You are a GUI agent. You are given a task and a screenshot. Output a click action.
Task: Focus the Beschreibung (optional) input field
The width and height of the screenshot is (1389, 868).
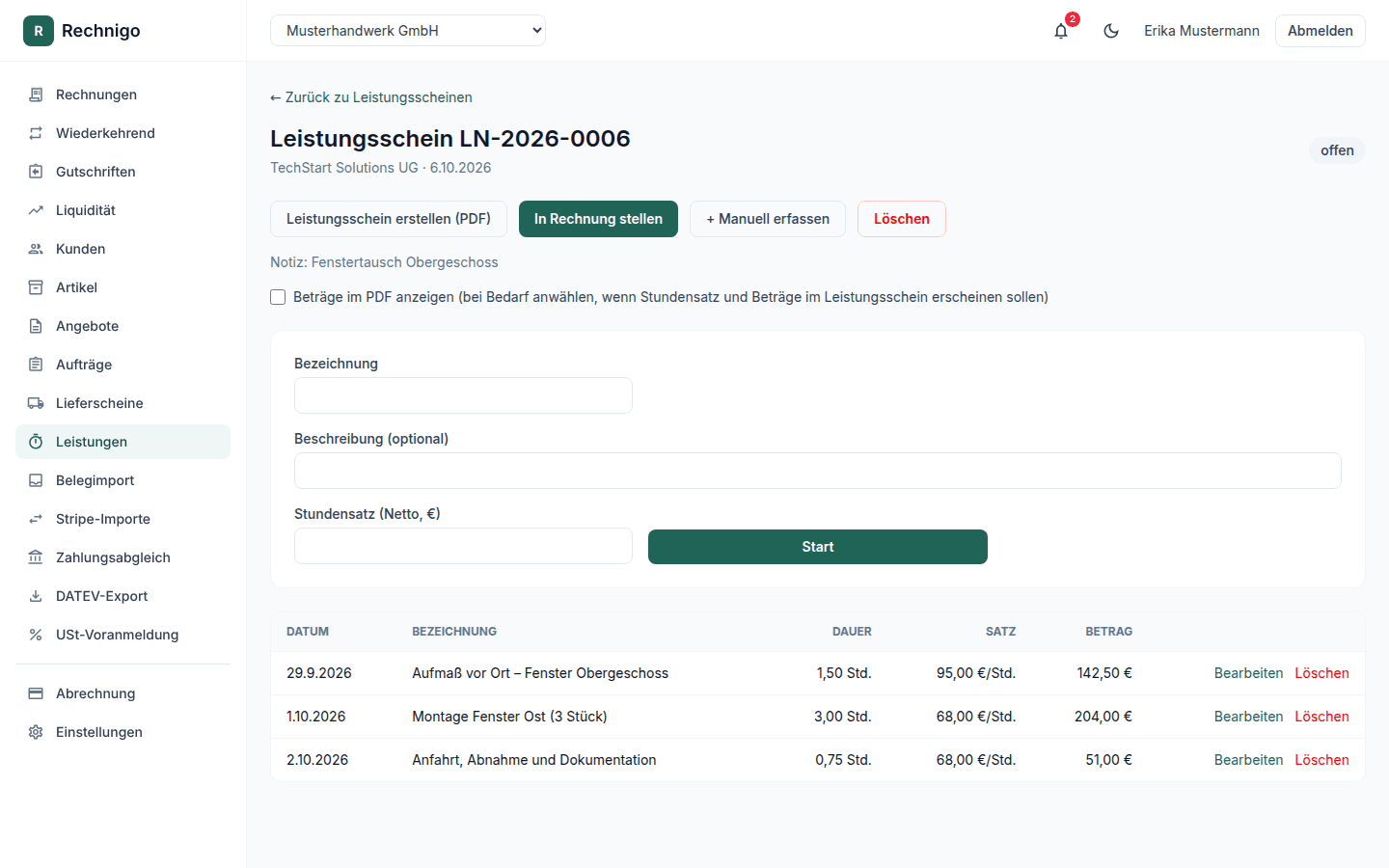818,471
